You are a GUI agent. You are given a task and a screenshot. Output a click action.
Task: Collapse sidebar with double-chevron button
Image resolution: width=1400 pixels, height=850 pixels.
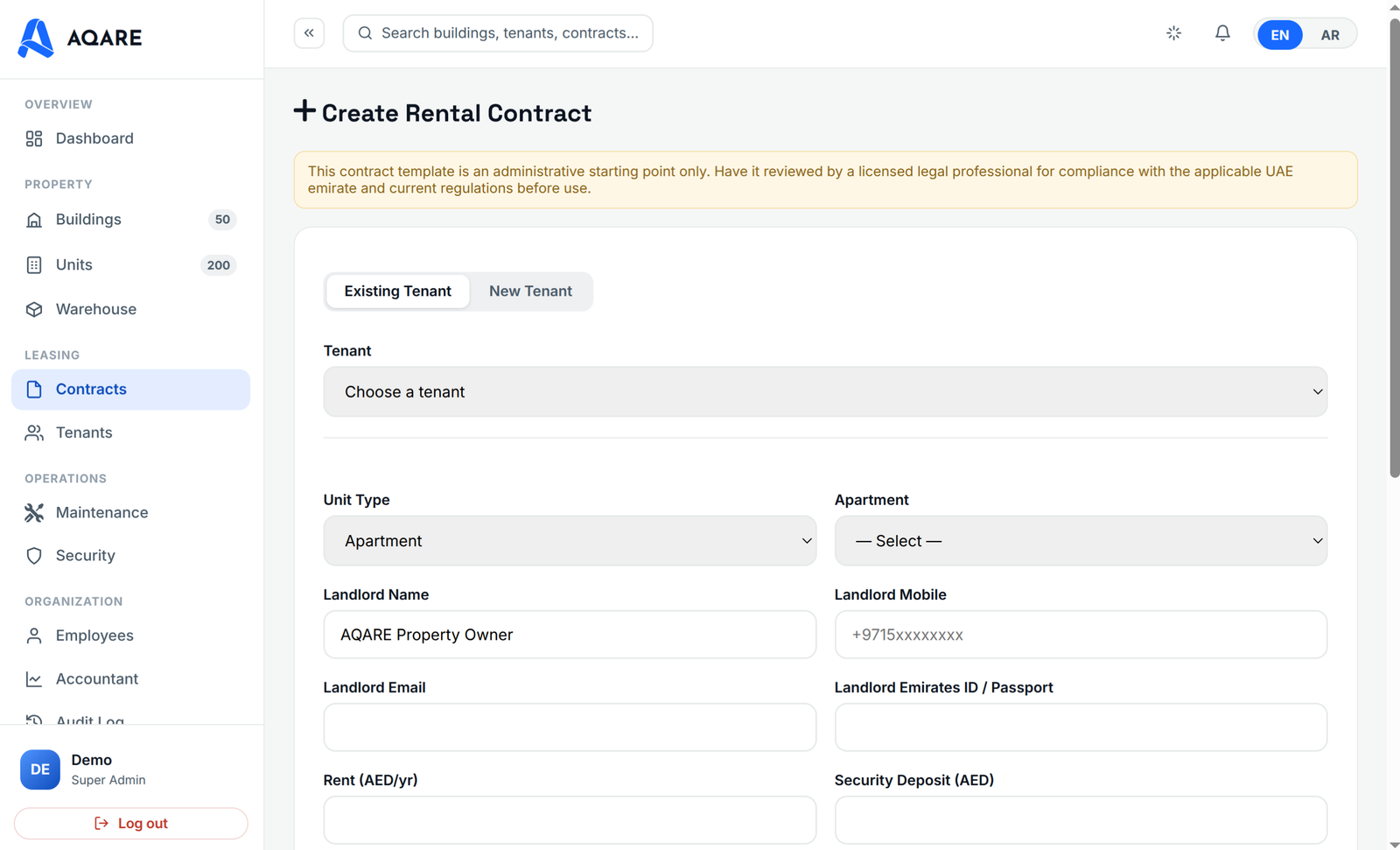pos(309,33)
